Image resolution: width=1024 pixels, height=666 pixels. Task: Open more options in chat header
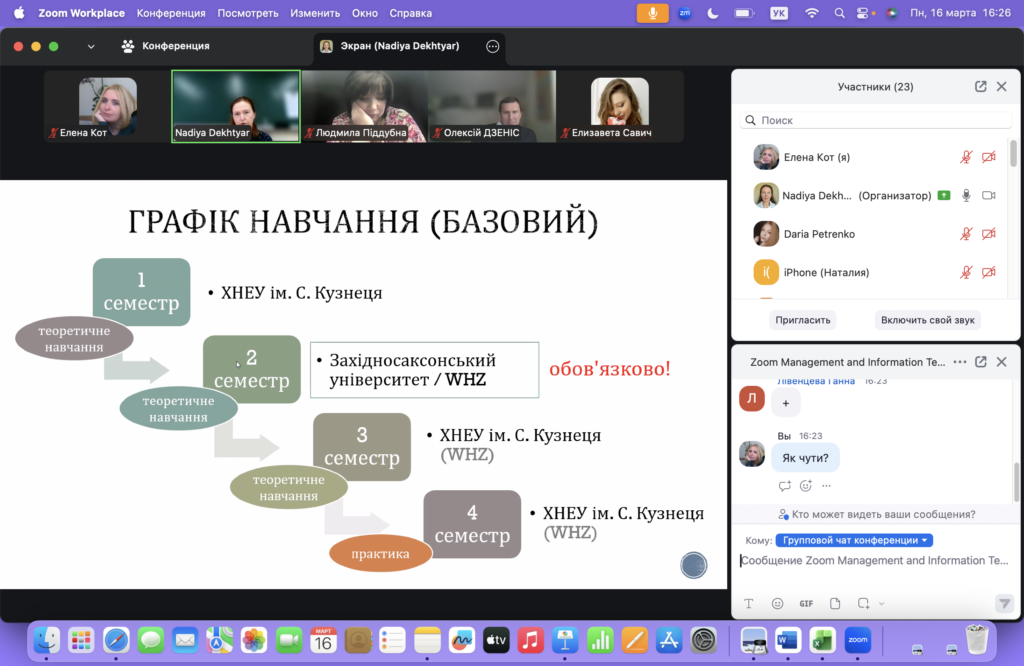pos(960,362)
